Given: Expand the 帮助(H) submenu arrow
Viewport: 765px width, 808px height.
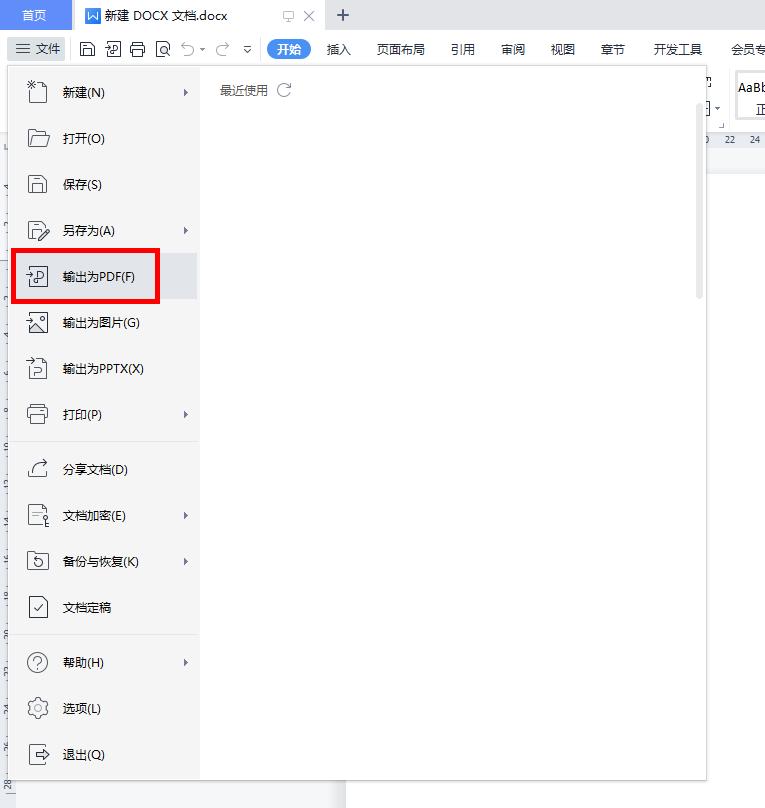Looking at the screenshot, I should click(185, 662).
